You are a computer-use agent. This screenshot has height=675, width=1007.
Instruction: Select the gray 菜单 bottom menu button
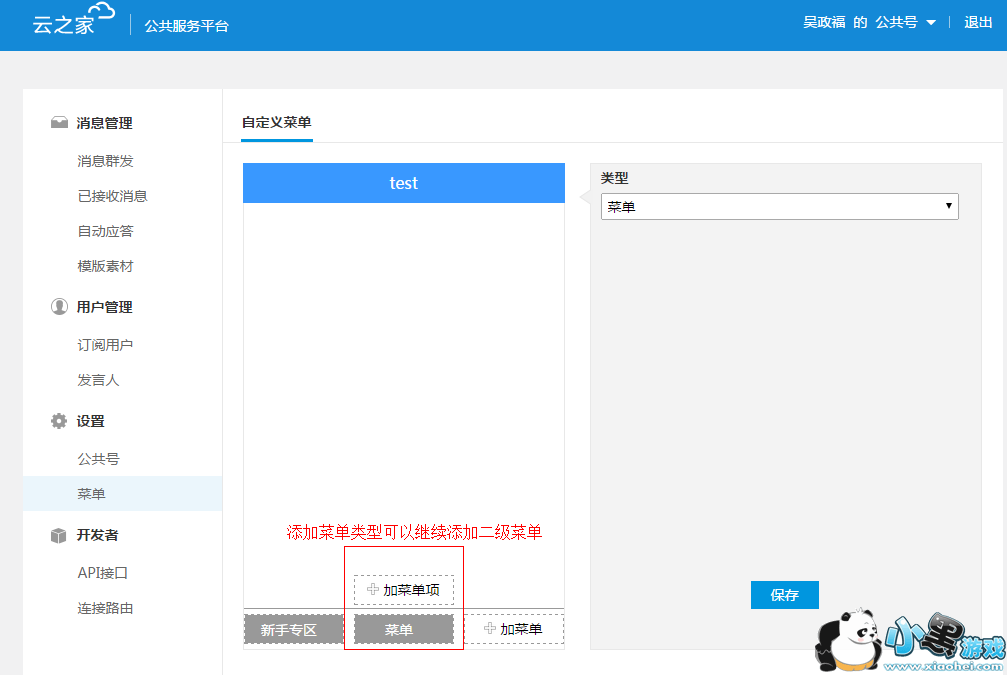coord(399,630)
